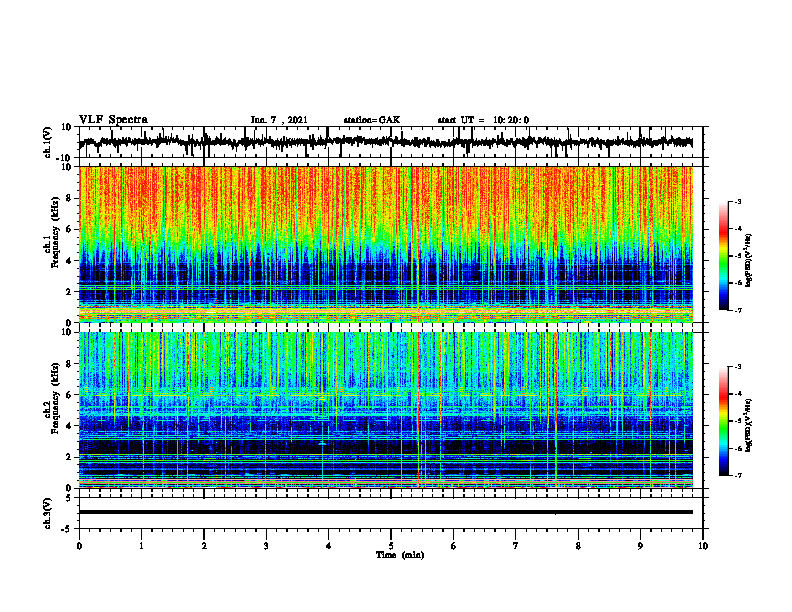Click the '2' tick on ch.2 frequency axis
The width and height of the screenshot is (792, 612).
[x=69, y=457]
